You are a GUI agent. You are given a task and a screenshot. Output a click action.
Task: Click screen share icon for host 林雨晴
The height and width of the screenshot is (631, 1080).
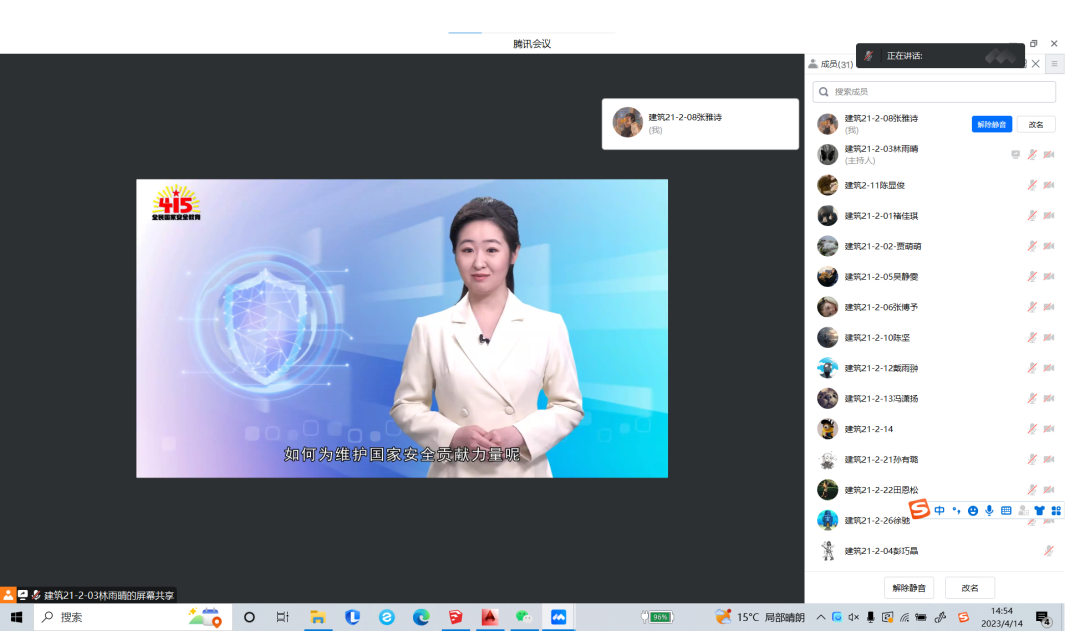coord(1015,155)
